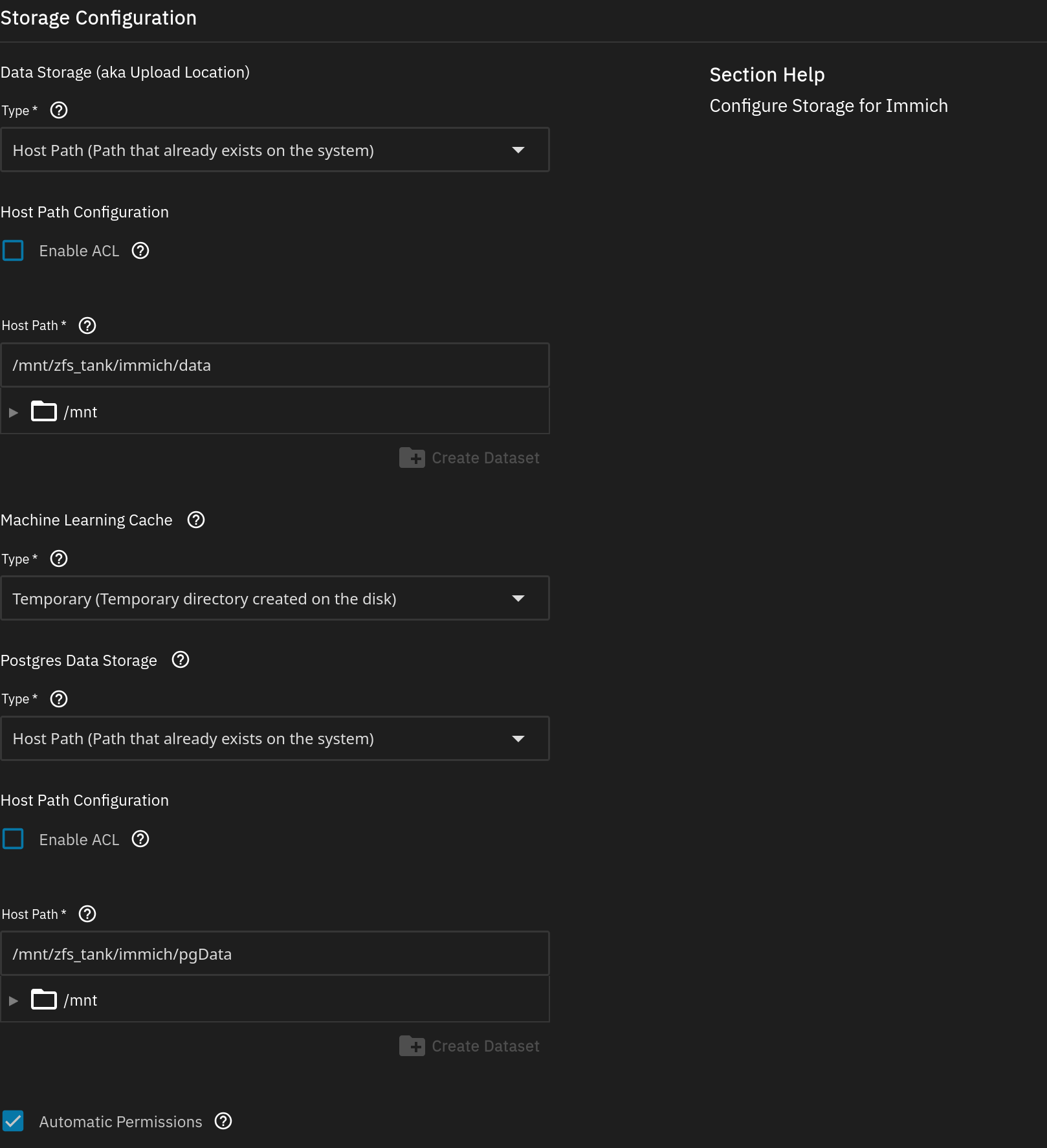Expand /mnt folder under Data Storage path
Screen dimensions: 1047x1148
(14, 412)
